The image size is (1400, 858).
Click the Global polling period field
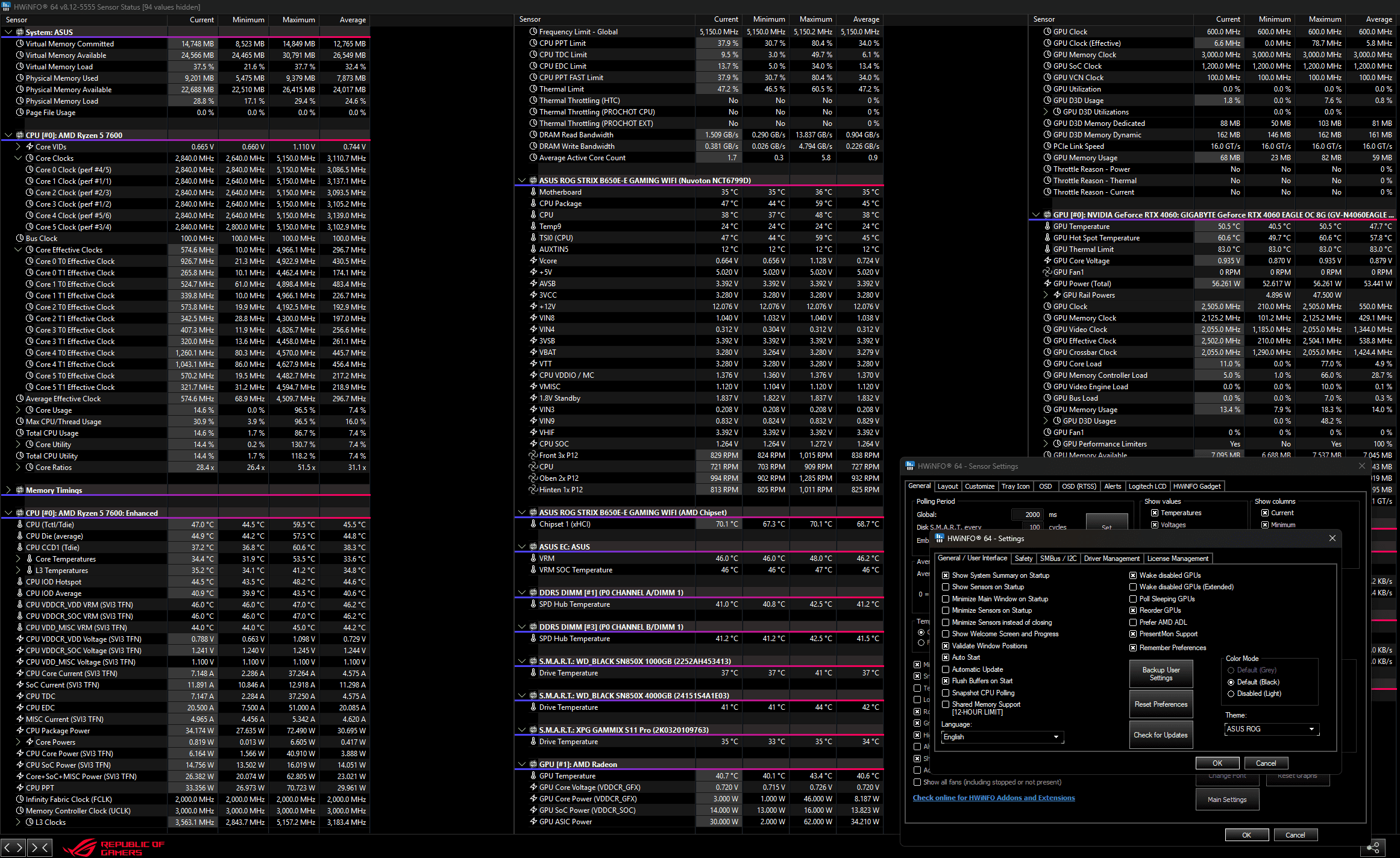[x=1026, y=515]
